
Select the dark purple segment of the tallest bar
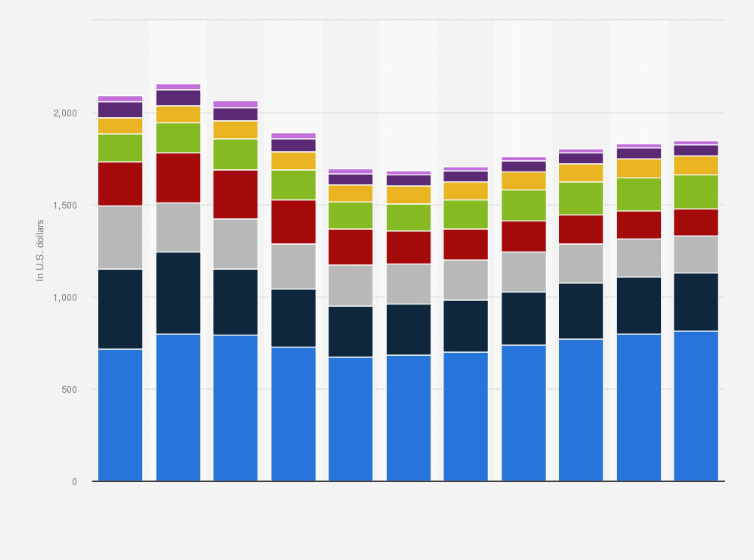[178, 98]
